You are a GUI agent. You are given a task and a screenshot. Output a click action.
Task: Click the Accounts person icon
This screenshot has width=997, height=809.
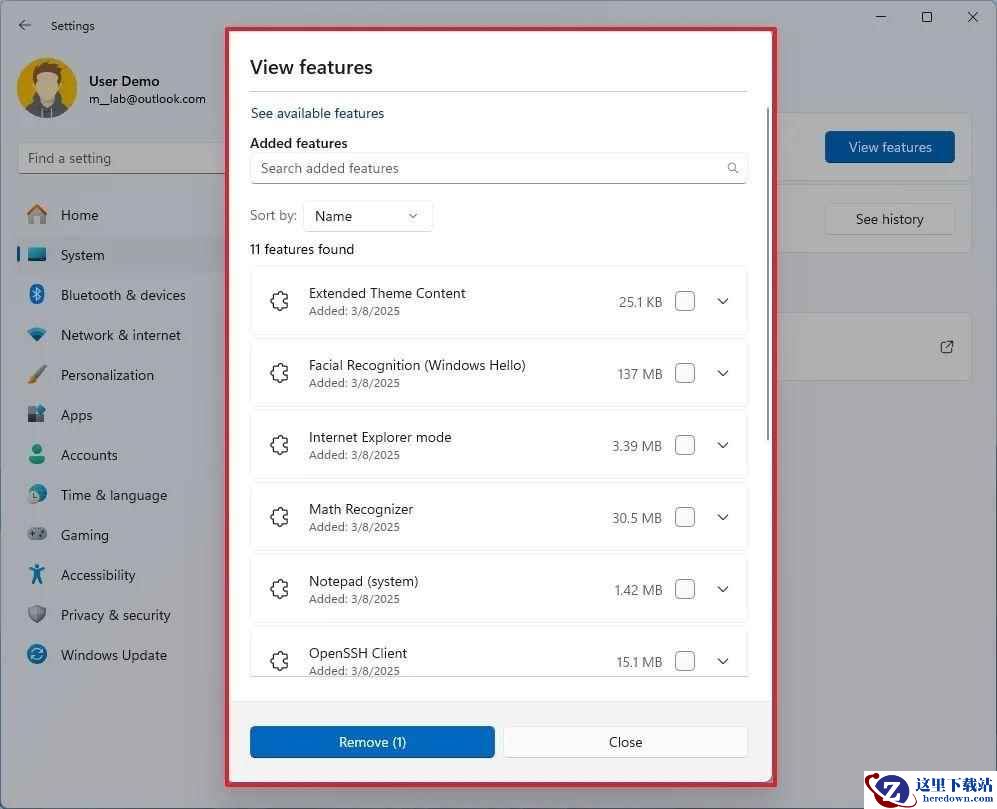tap(37, 454)
